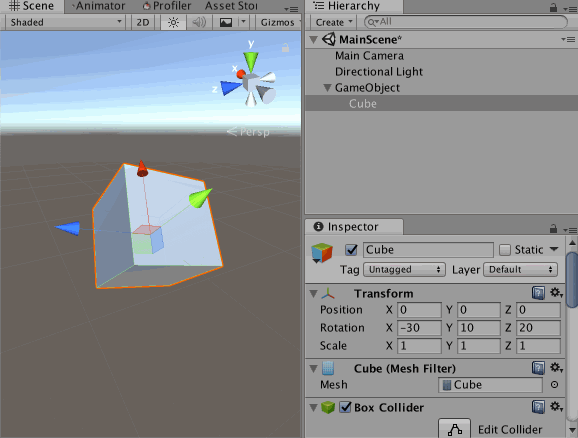Screen dimensions: 578x438
Task: Open the Shaded draw mode dropdown
Action: 65,22
